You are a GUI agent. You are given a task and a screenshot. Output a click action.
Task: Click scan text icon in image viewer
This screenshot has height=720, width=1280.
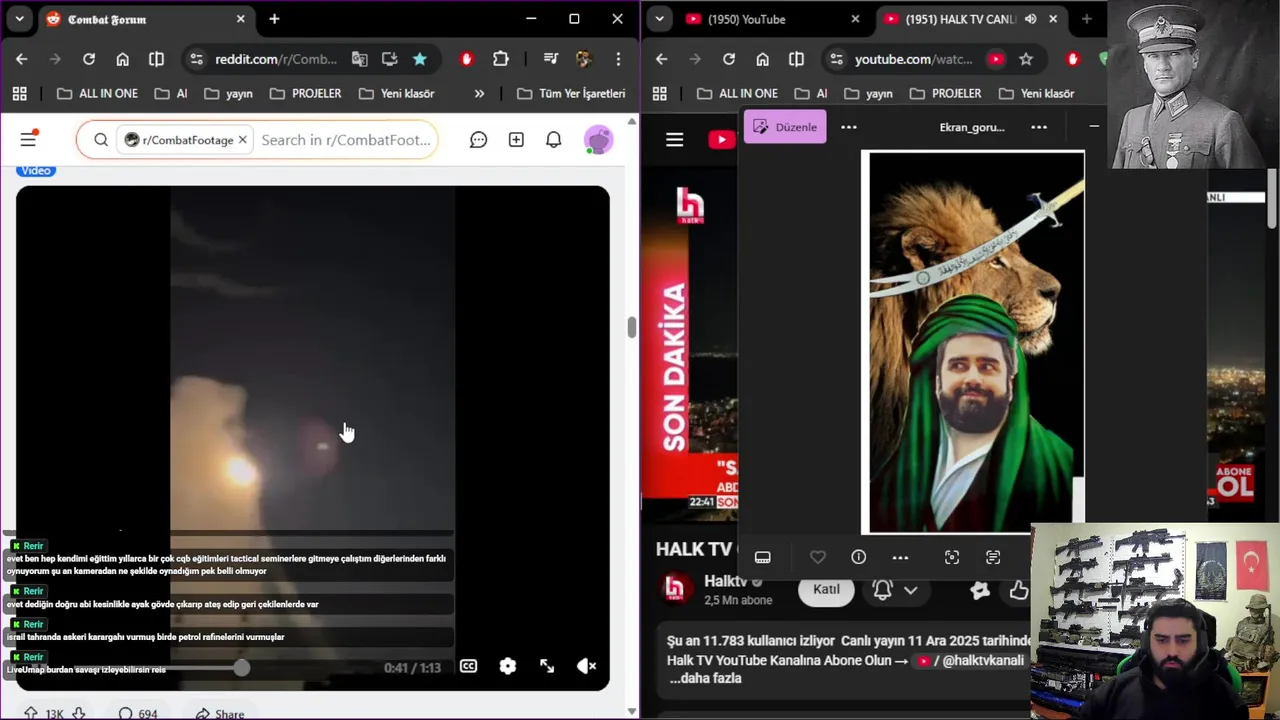[993, 557]
